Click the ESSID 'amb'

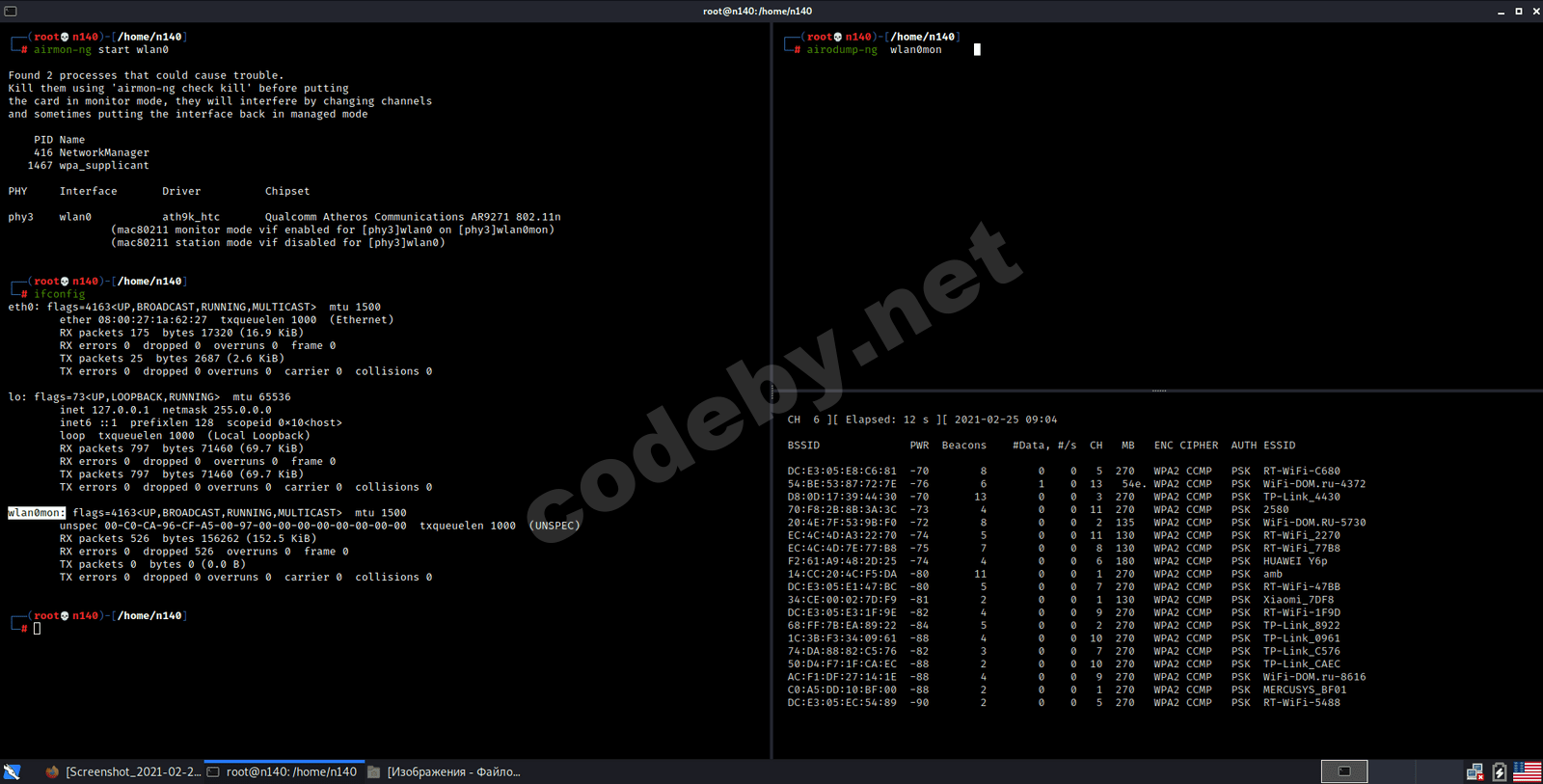tap(1273, 574)
